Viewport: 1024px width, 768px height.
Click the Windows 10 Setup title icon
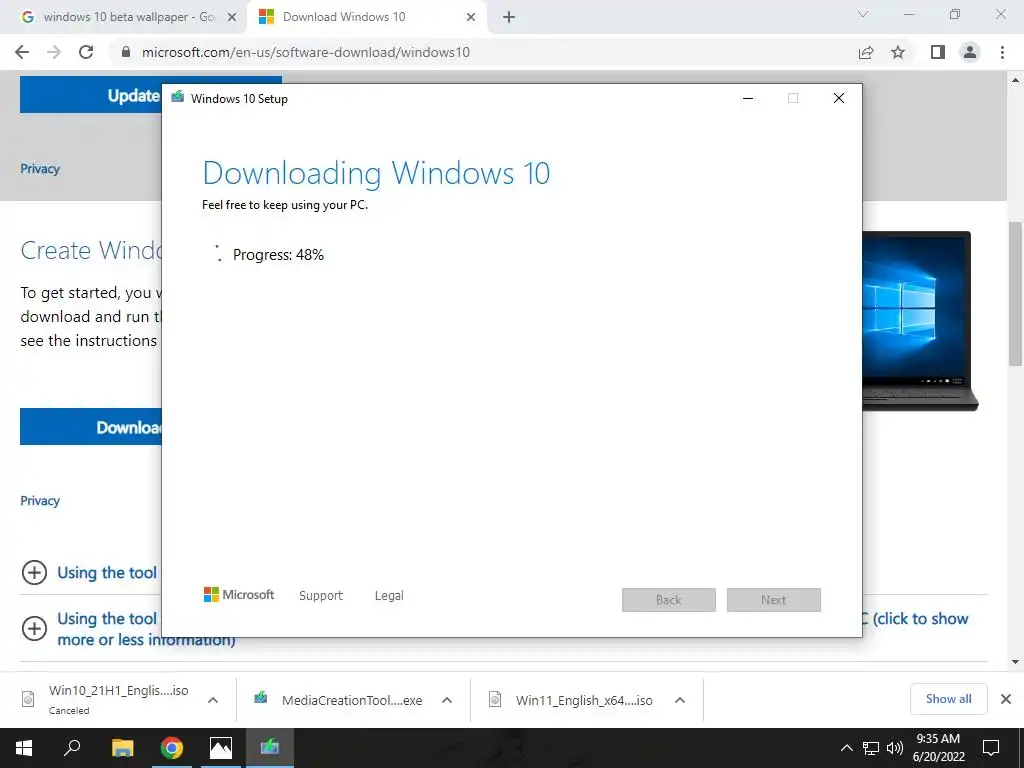(x=178, y=97)
